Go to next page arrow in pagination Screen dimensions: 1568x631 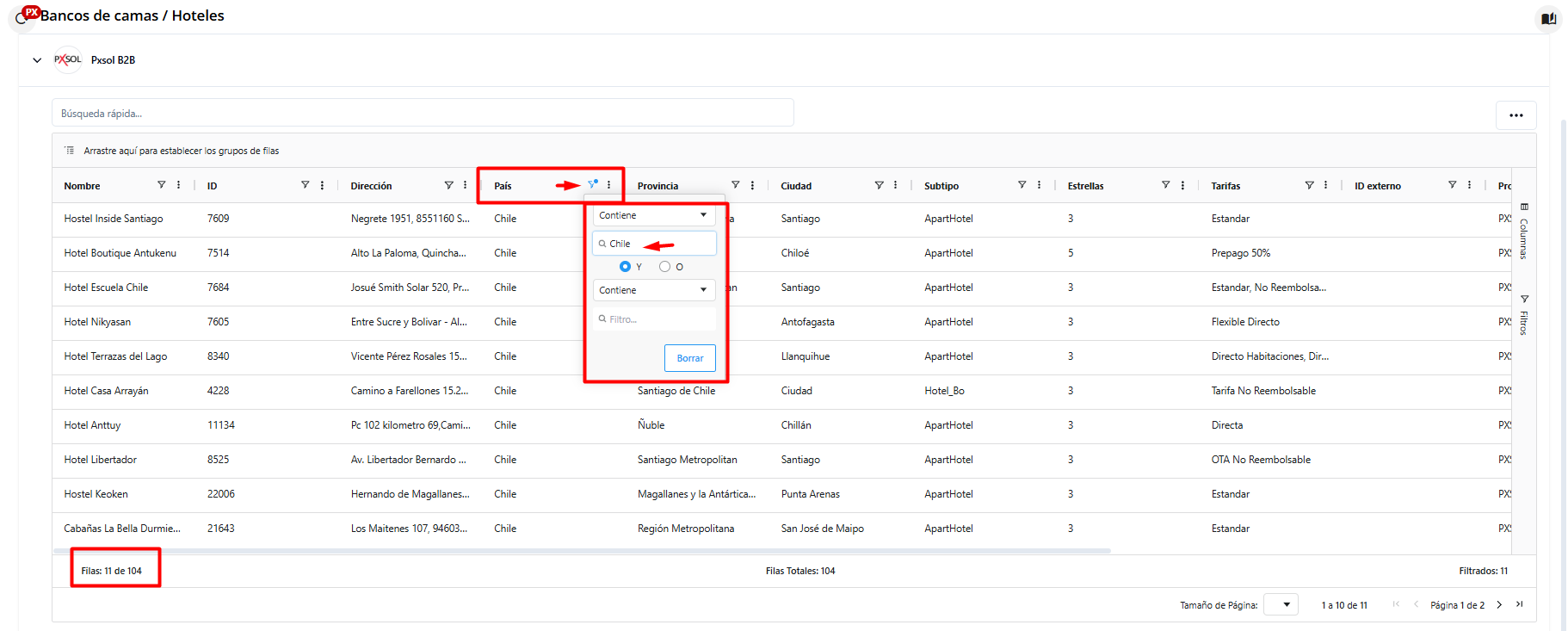tap(1499, 605)
